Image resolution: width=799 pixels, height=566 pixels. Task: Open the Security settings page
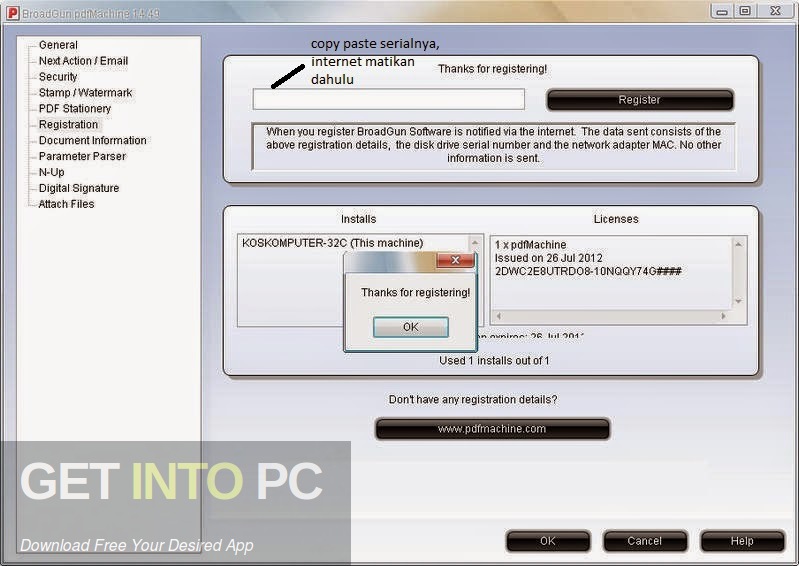tap(58, 76)
